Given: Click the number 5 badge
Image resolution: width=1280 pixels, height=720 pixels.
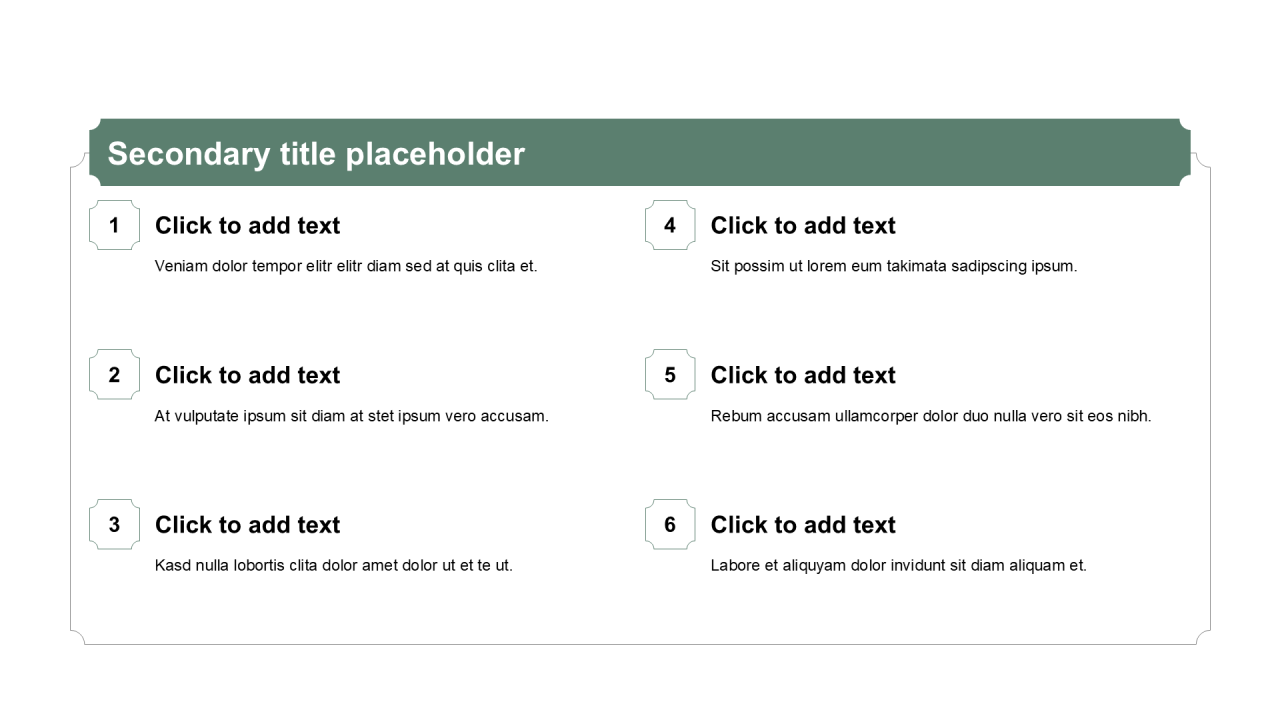Looking at the screenshot, I should (670, 375).
